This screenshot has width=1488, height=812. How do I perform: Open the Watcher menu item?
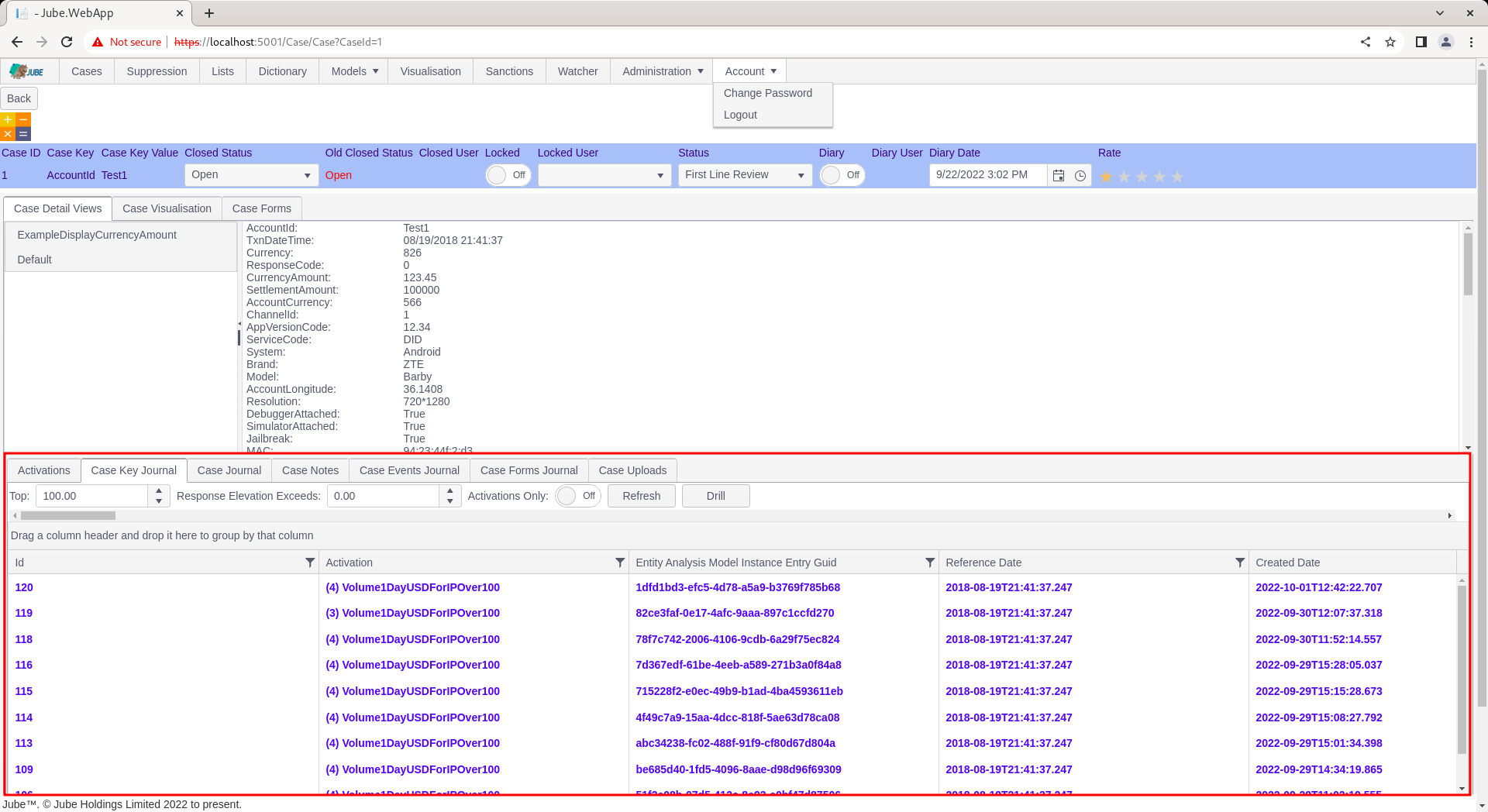click(x=577, y=71)
